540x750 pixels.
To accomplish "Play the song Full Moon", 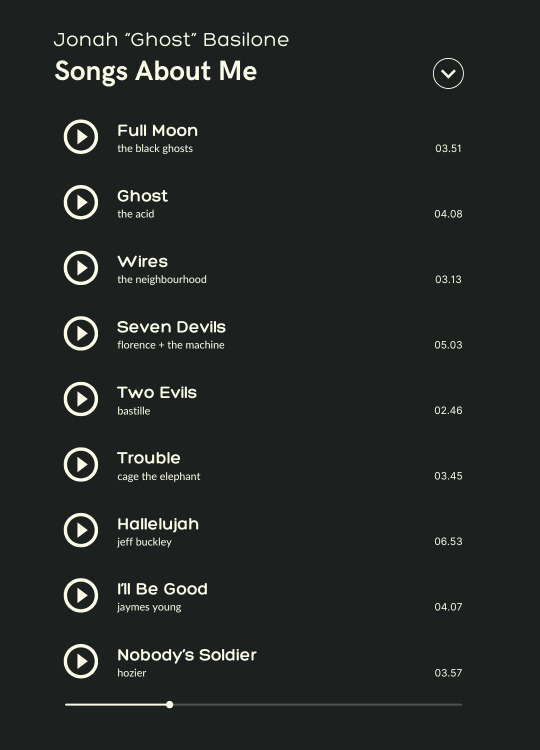I will pyautogui.click(x=81, y=137).
